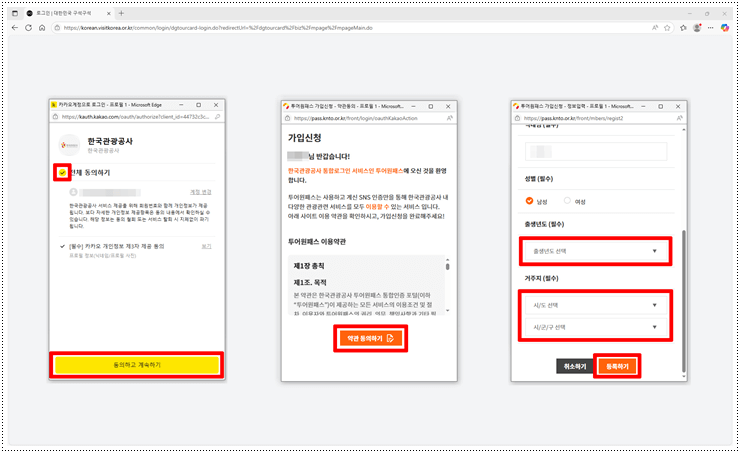Open the tab actions icon left of tabs
Viewport: 740px width, 453px height.
[x=15, y=13]
